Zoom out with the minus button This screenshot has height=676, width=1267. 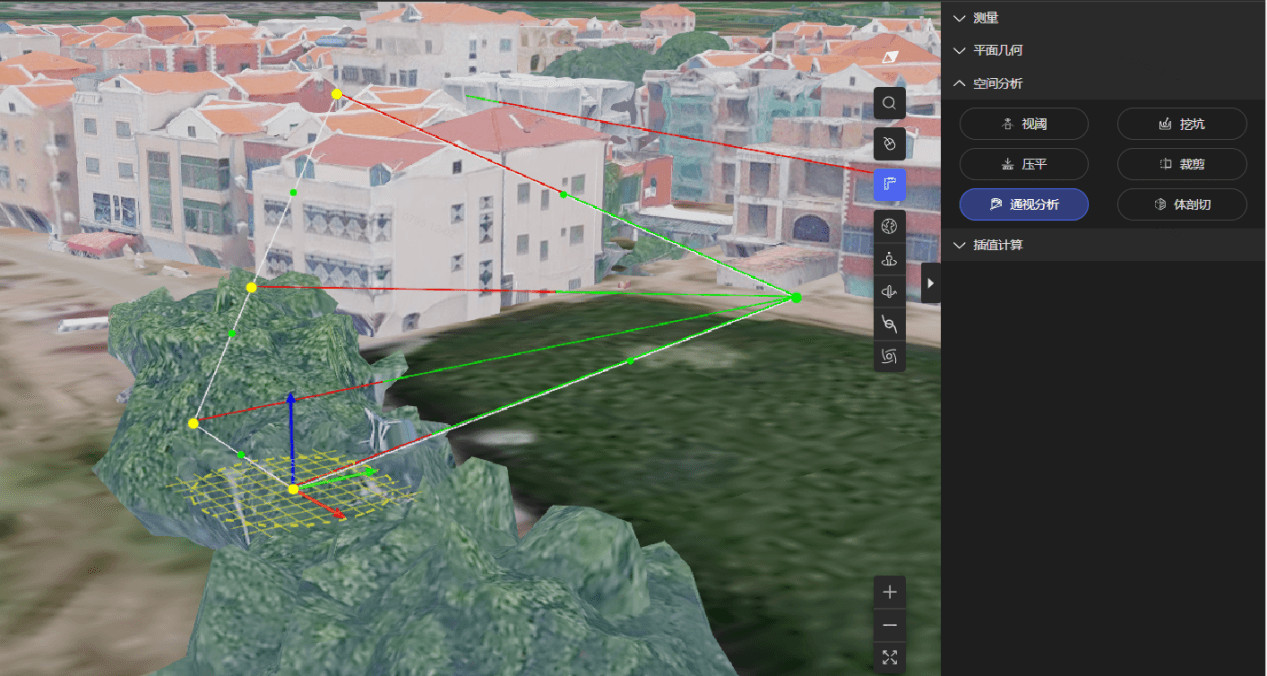click(889, 626)
